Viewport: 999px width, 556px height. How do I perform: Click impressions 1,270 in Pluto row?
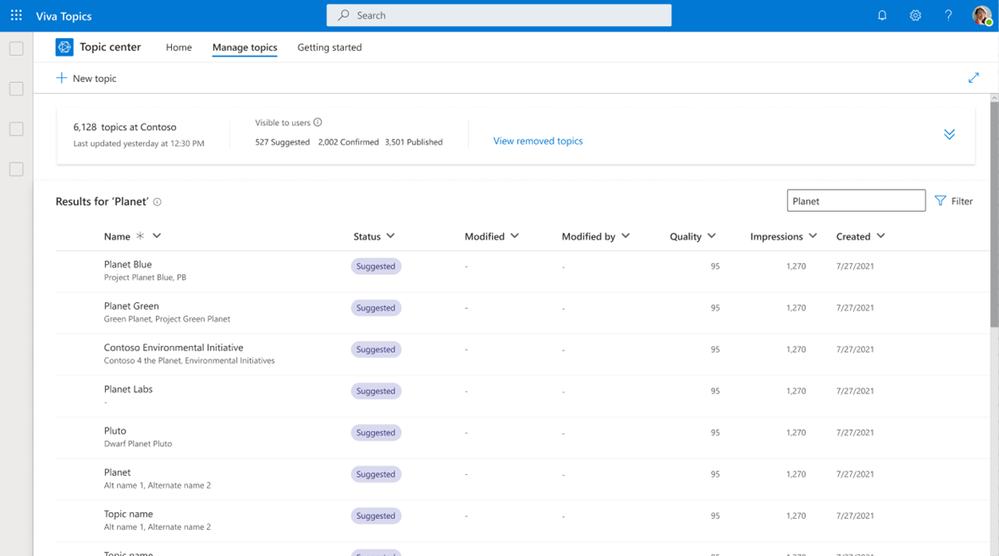pos(796,432)
